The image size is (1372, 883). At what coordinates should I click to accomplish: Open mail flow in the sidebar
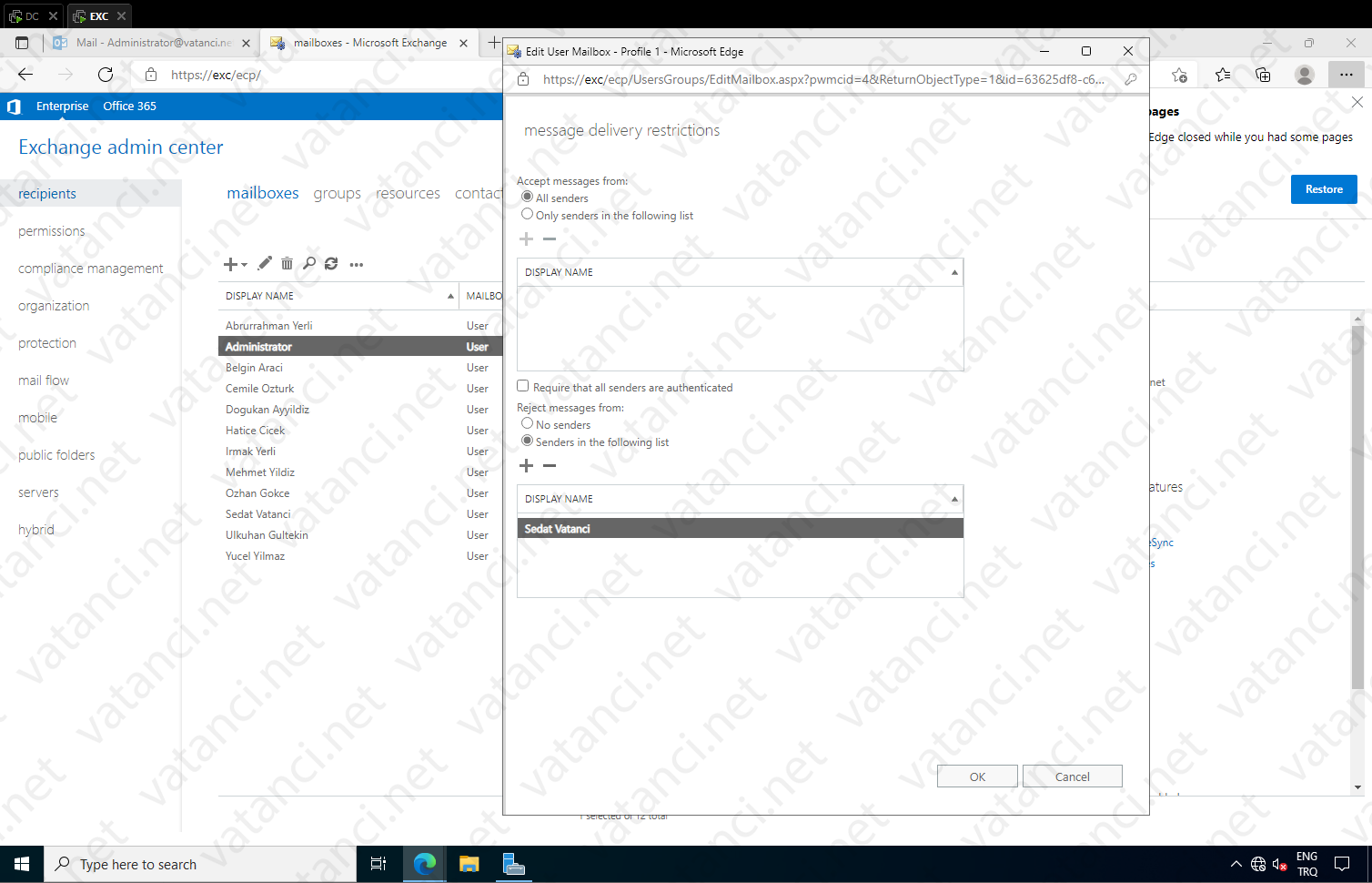(44, 381)
